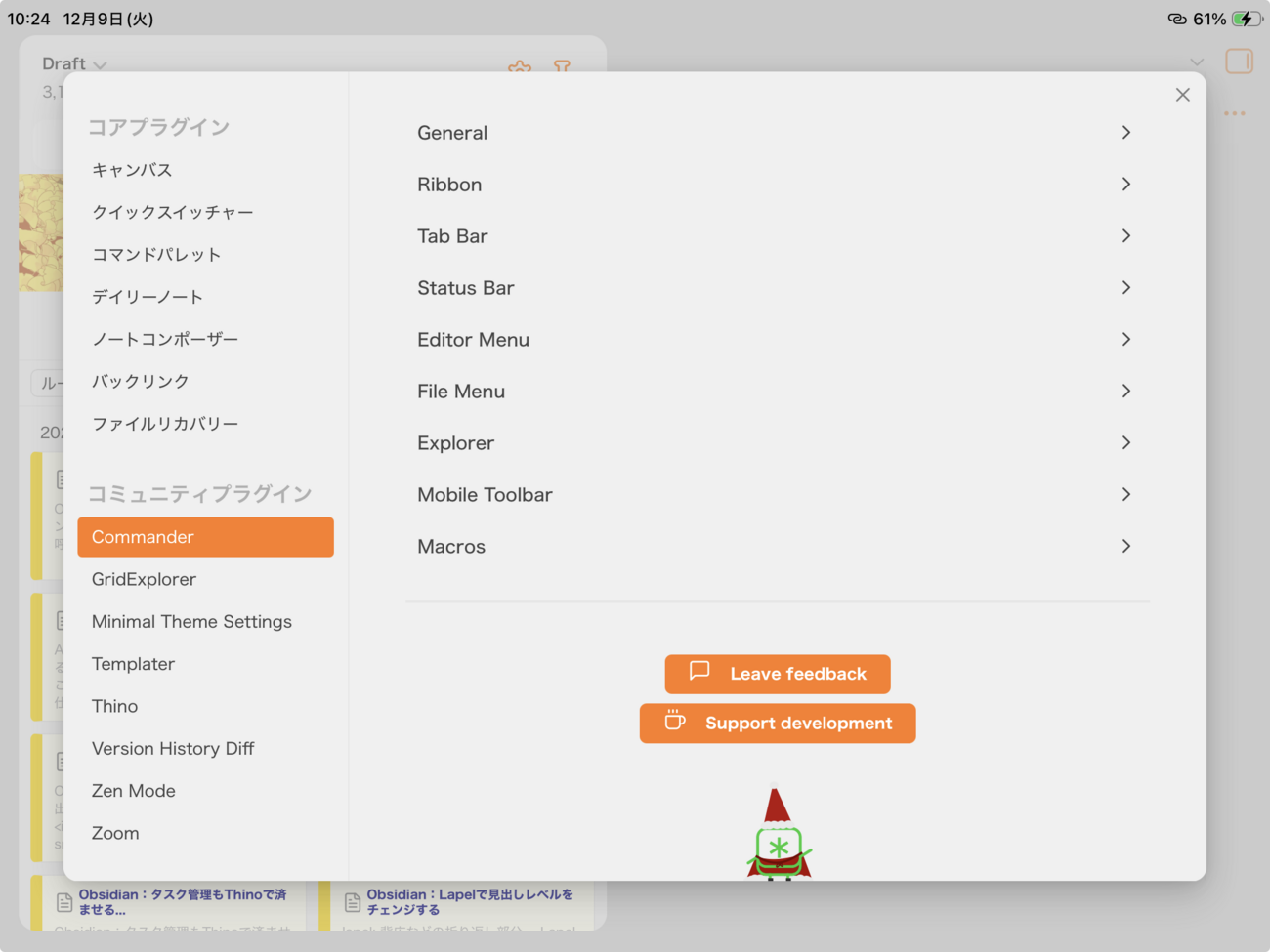Expand the Status Bar row chevron
The height and width of the screenshot is (952, 1270).
pyautogui.click(x=1126, y=288)
